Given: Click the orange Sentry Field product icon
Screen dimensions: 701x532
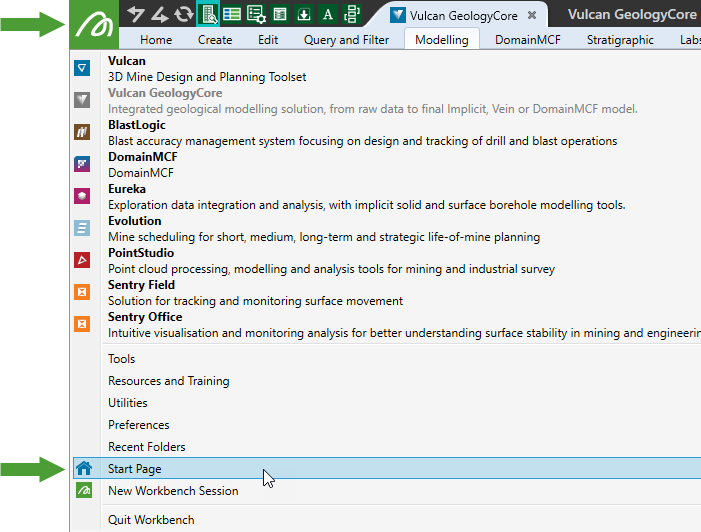Looking at the screenshot, I should (82, 292).
